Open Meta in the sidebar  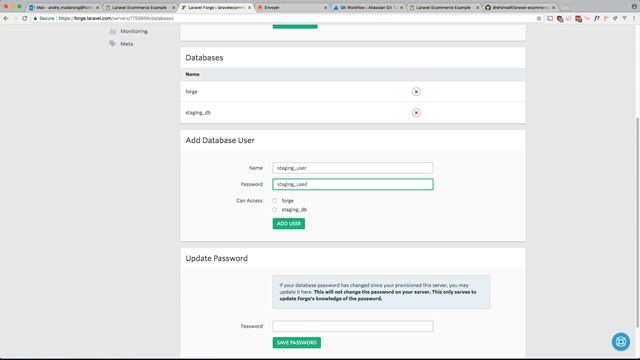tap(127, 44)
